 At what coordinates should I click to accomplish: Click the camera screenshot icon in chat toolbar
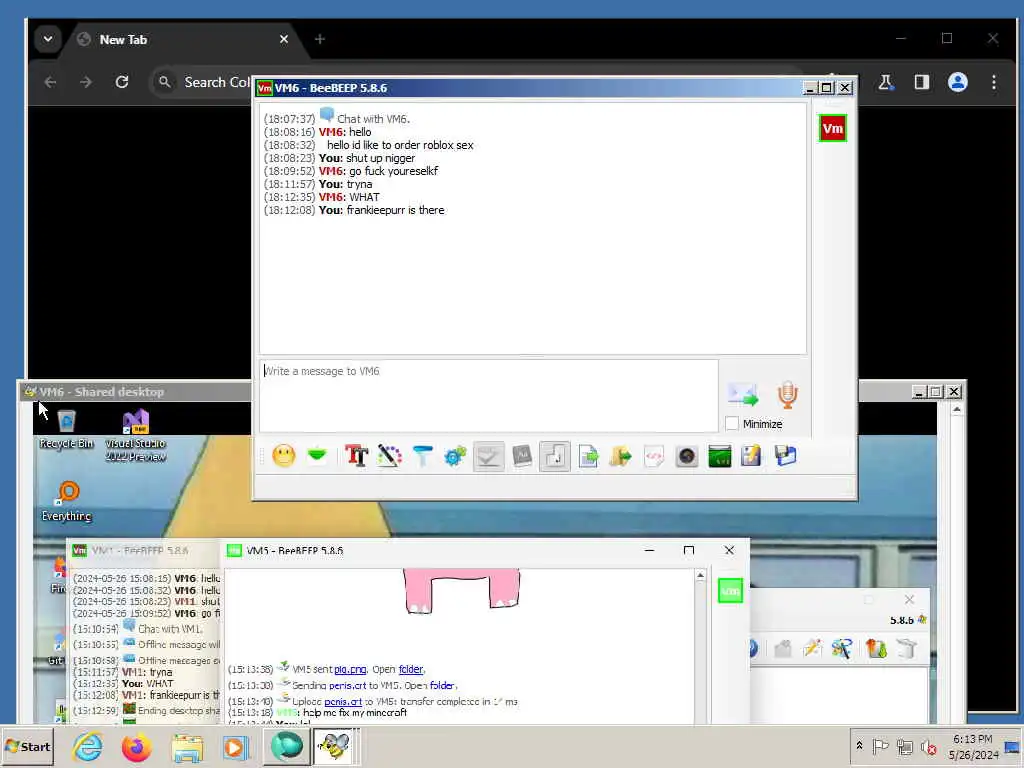pyautogui.click(x=686, y=456)
